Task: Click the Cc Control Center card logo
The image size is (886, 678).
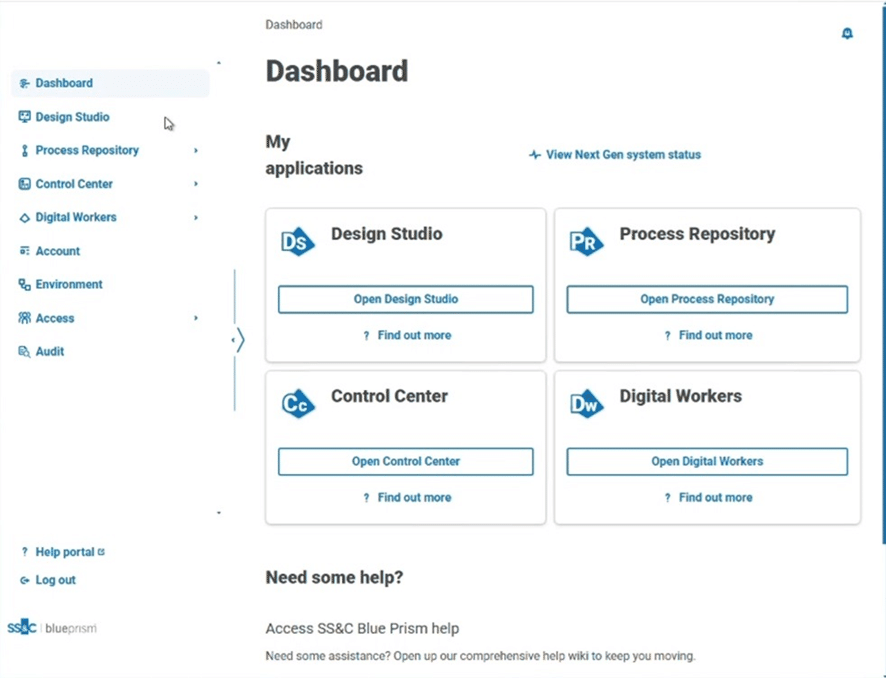Action: (x=298, y=404)
